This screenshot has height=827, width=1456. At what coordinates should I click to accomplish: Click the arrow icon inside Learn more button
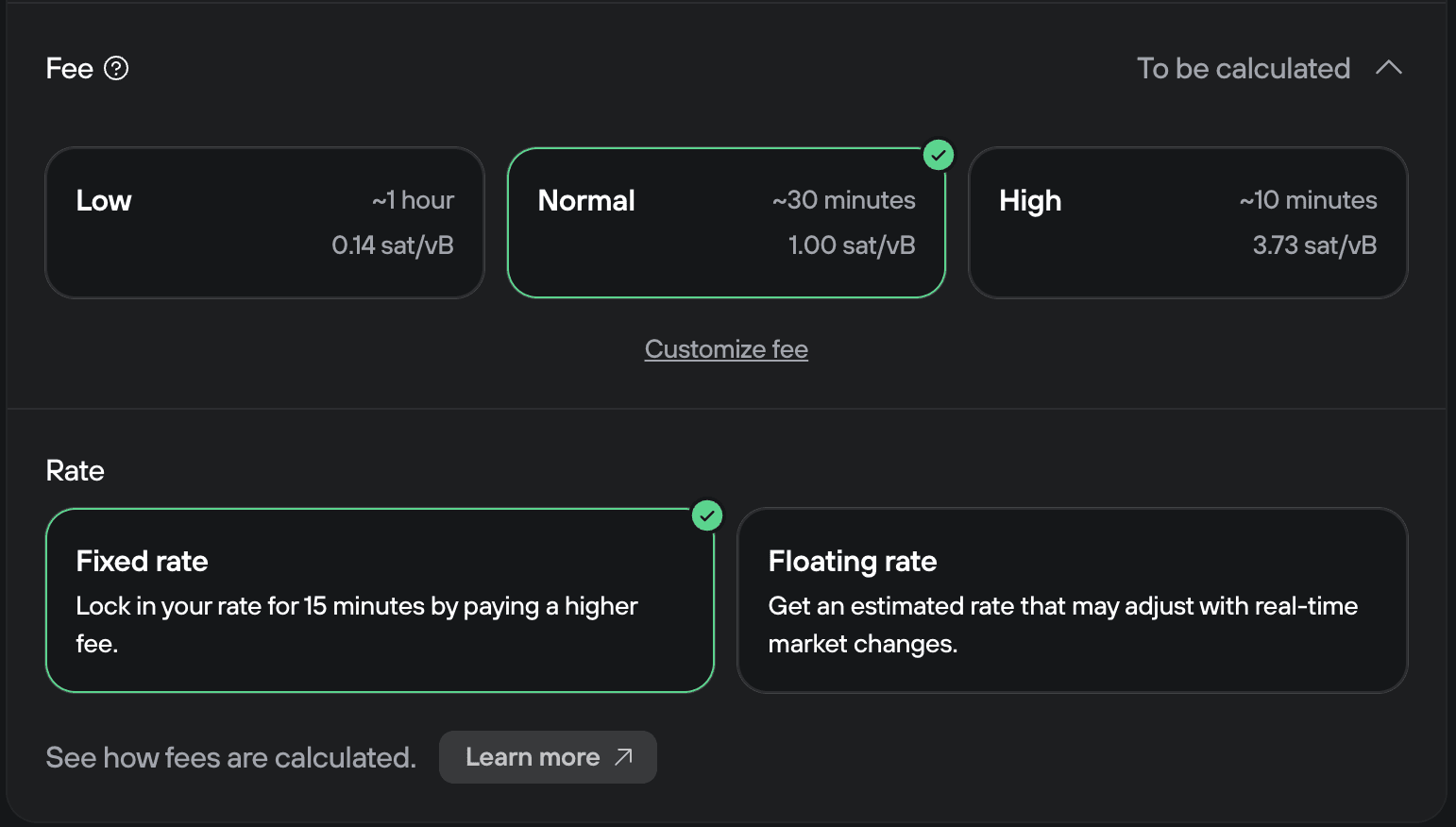(622, 756)
